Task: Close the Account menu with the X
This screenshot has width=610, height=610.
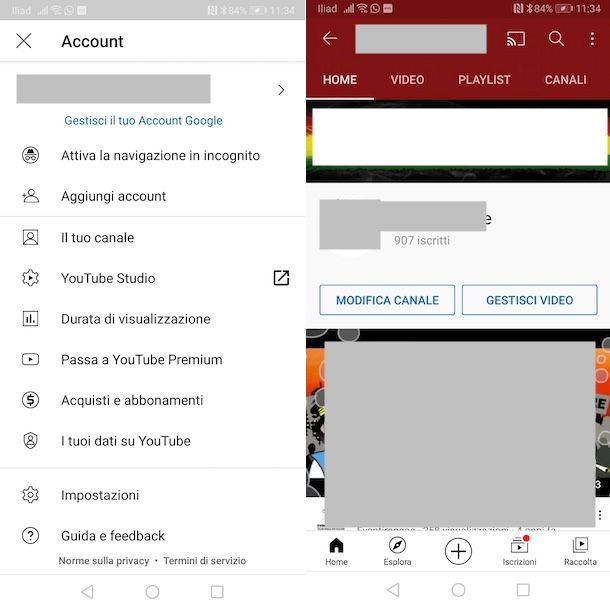Action: pyautogui.click(x=24, y=40)
